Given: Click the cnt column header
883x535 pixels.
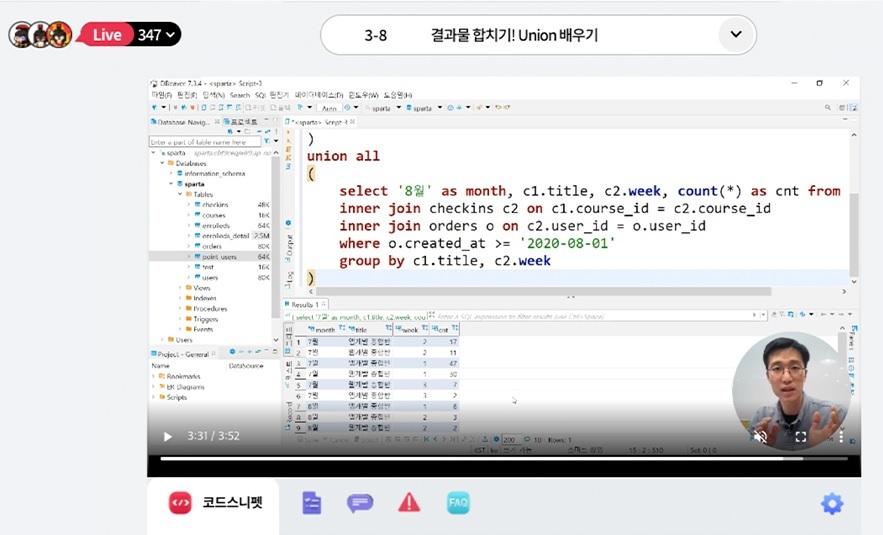Looking at the screenshot, I should (443, 329).
